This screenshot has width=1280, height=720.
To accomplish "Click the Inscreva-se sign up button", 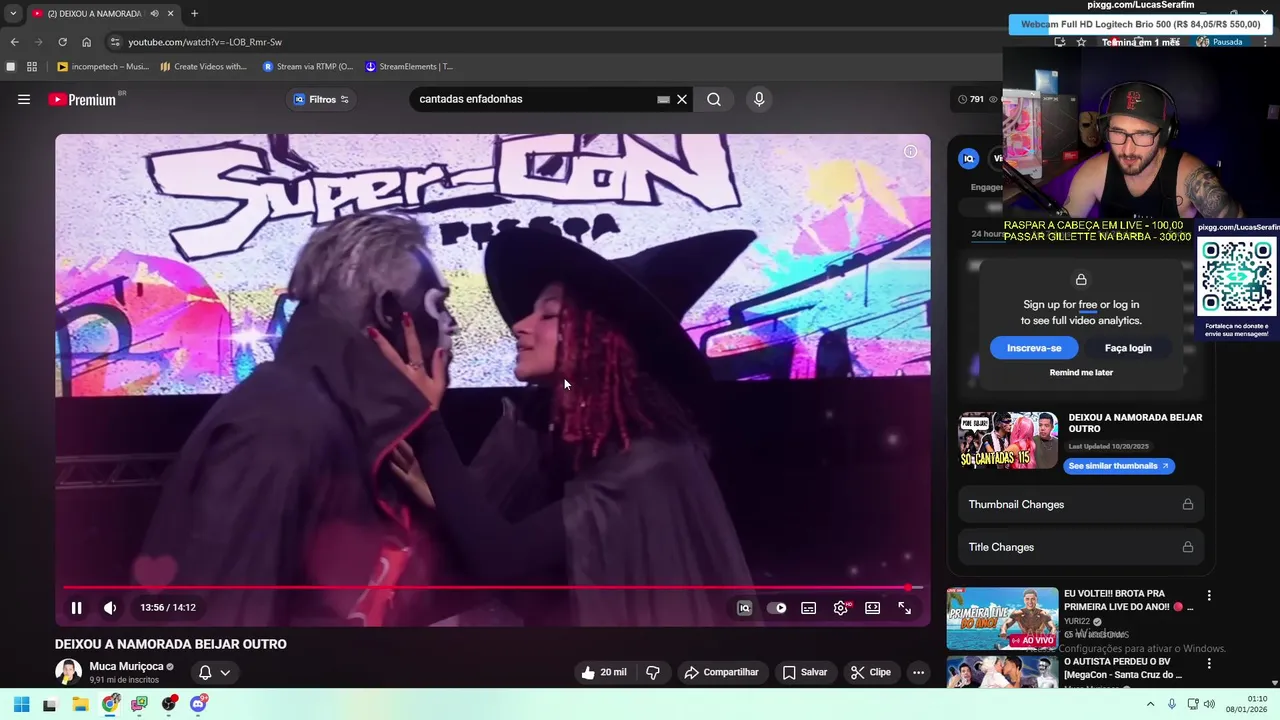I will (1034, 348).
